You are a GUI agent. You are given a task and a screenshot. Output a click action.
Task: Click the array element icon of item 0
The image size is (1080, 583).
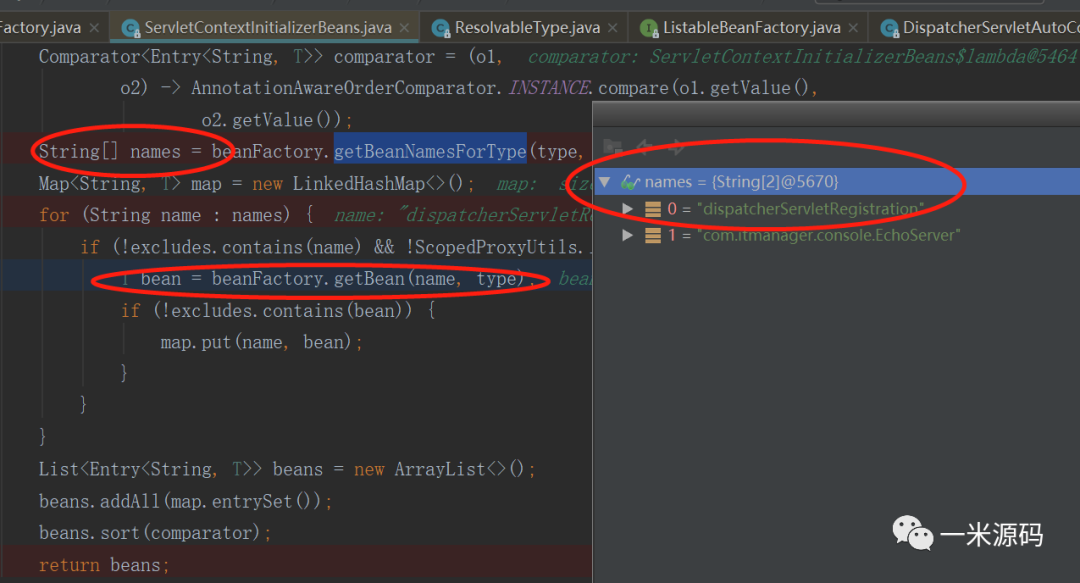click(x=653, y=209)
